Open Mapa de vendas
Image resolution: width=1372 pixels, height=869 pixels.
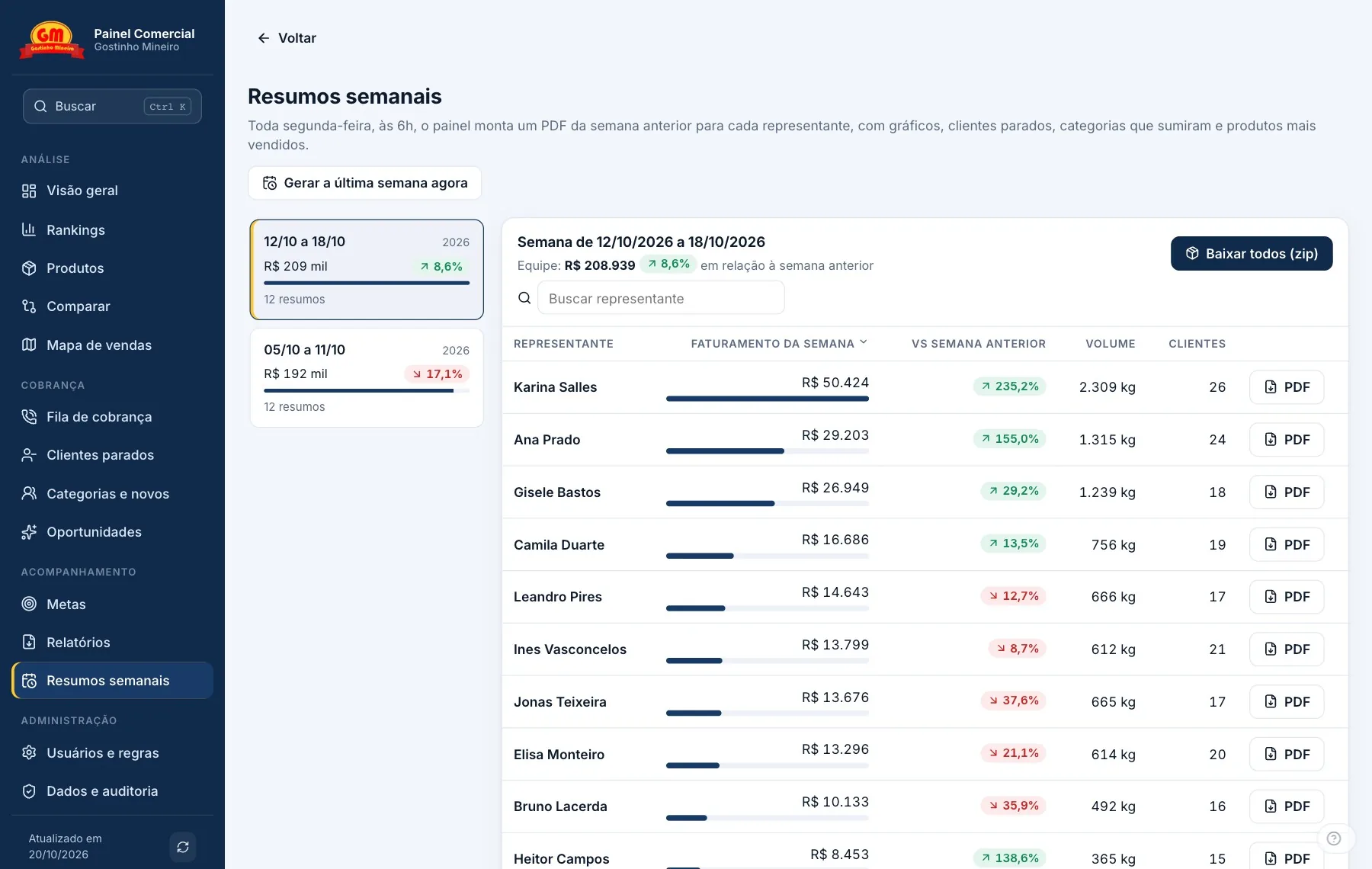tap(112, 345)
